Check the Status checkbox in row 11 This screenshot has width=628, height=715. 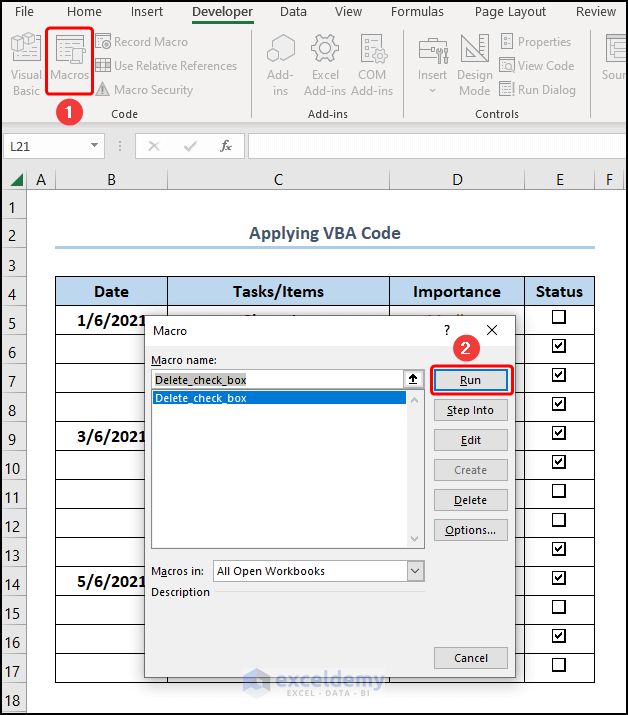[559, 491]
